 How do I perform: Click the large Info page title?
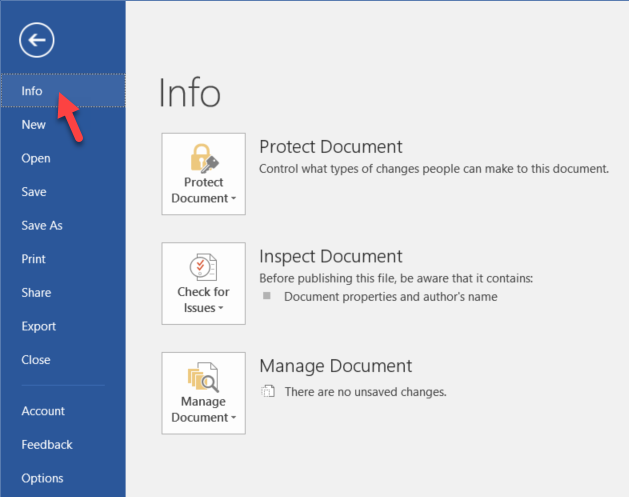pos(189,93)
